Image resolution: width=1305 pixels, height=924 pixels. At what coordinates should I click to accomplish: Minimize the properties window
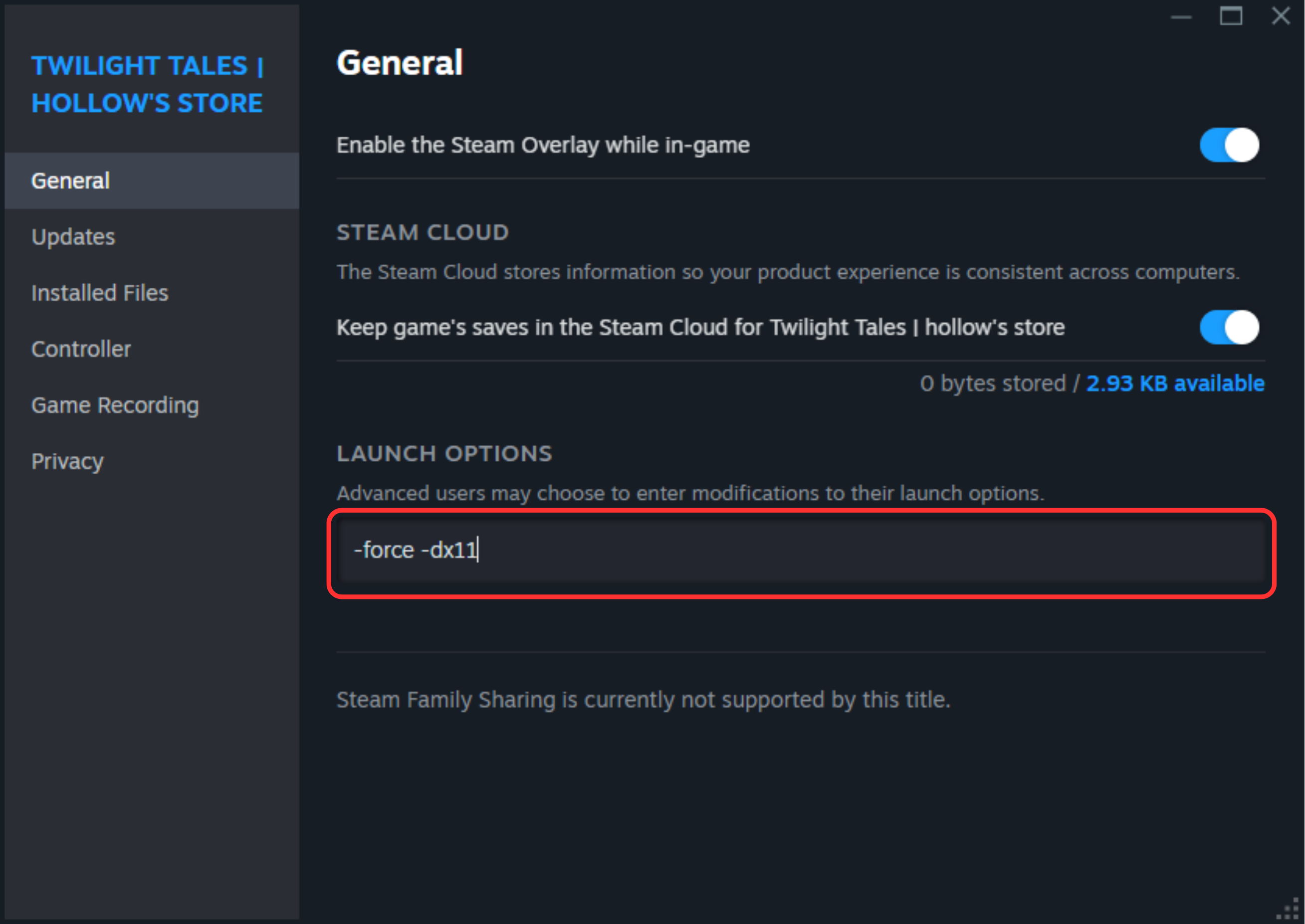pyautogui.click(x=1181, y=17)
